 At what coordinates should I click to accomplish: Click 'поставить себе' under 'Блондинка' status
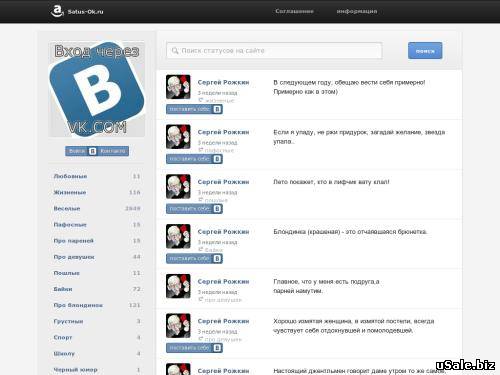click(194, 258)
